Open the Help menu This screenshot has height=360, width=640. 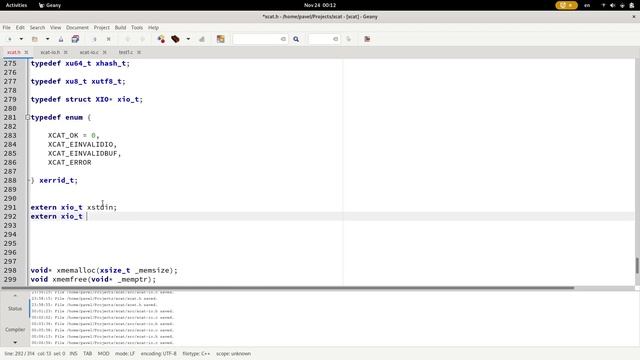153,28
